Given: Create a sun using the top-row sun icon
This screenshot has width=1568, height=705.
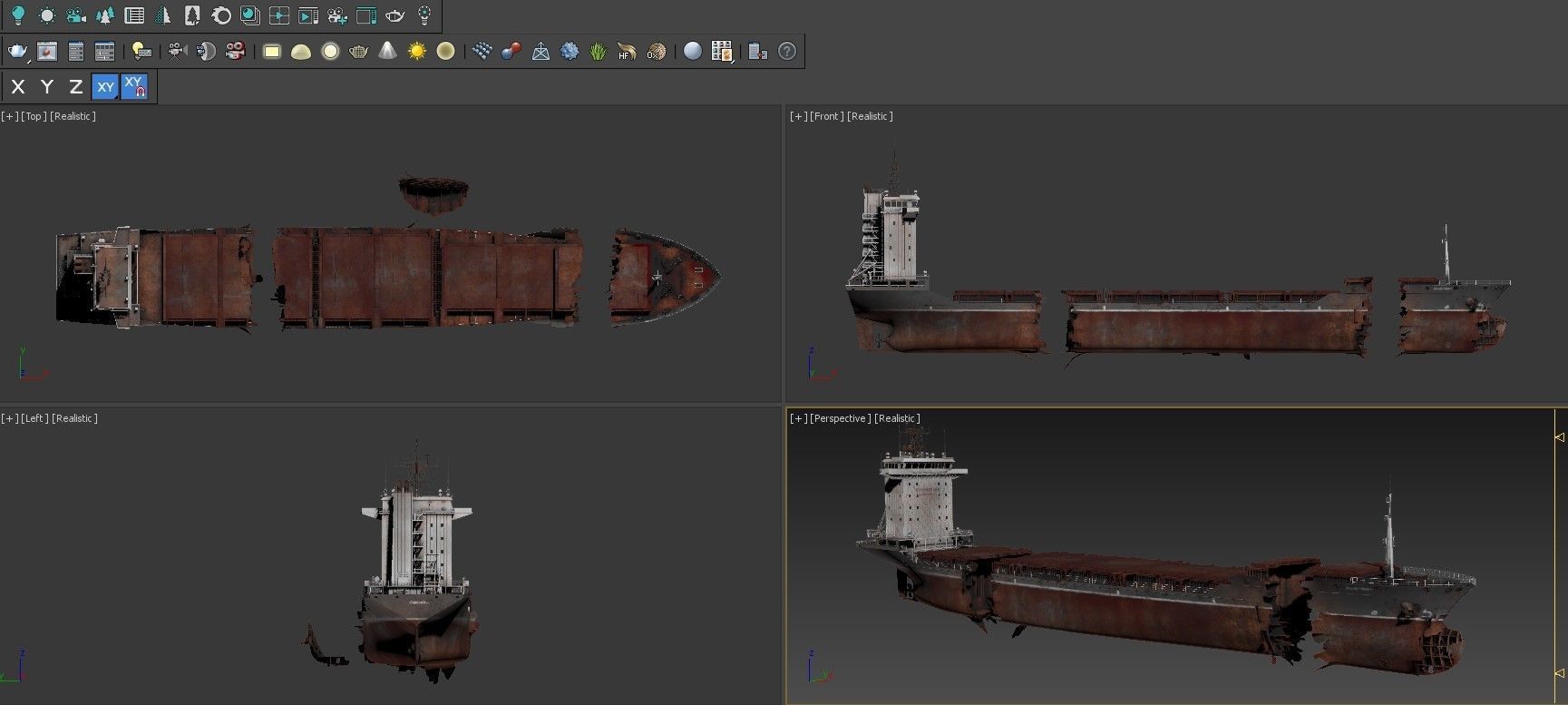Looking at the screenshot, I should (47, 15).
